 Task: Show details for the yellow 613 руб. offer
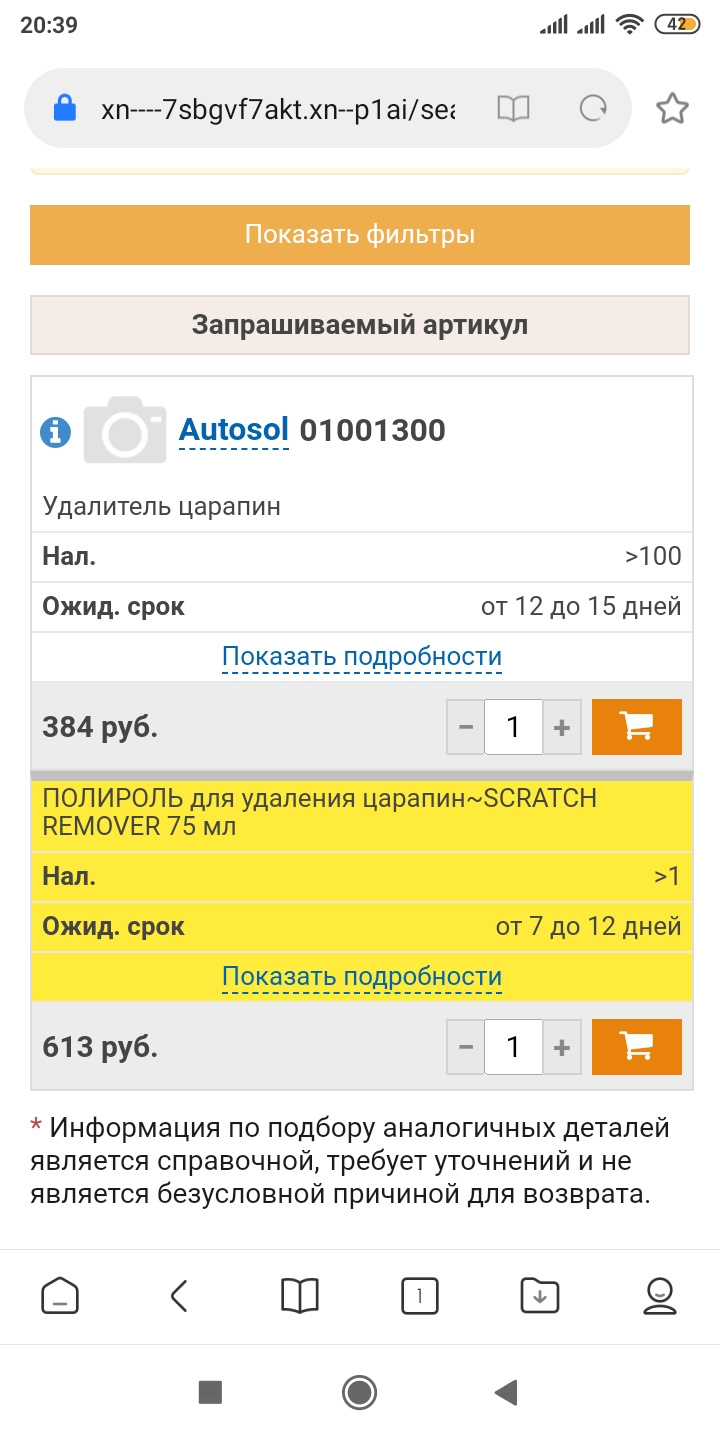coord(361,977)
